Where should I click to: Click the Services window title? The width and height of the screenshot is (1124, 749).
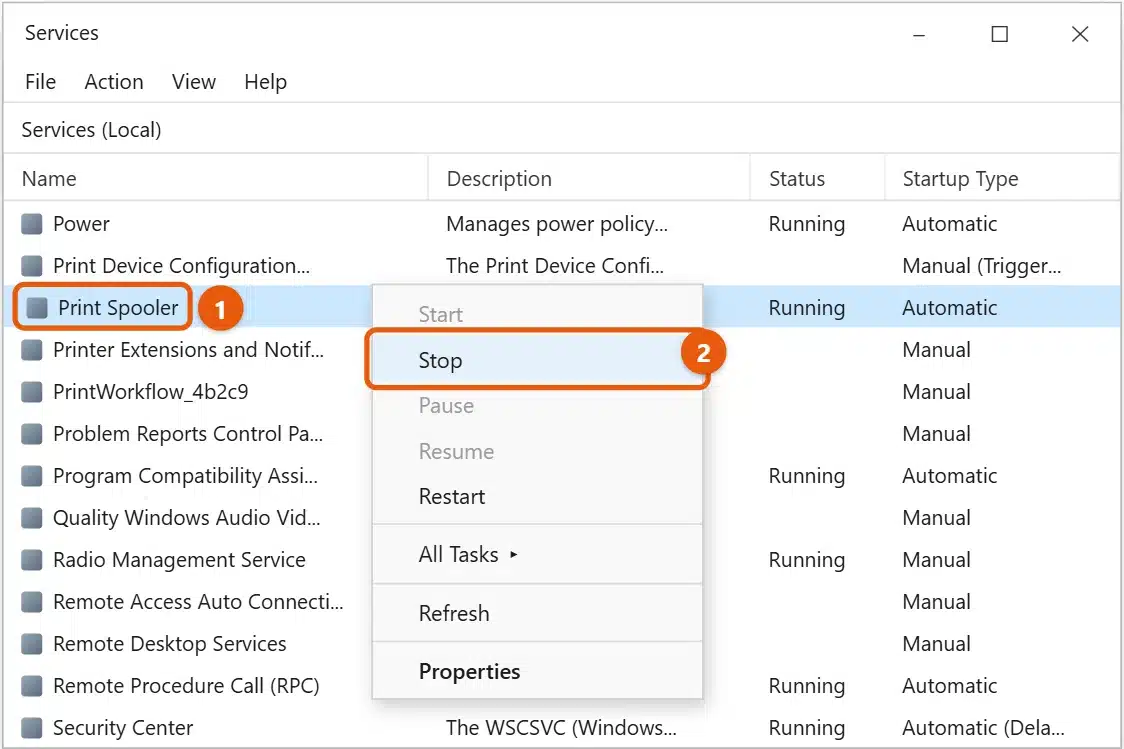pyautogui.click(x=62, y=33)
